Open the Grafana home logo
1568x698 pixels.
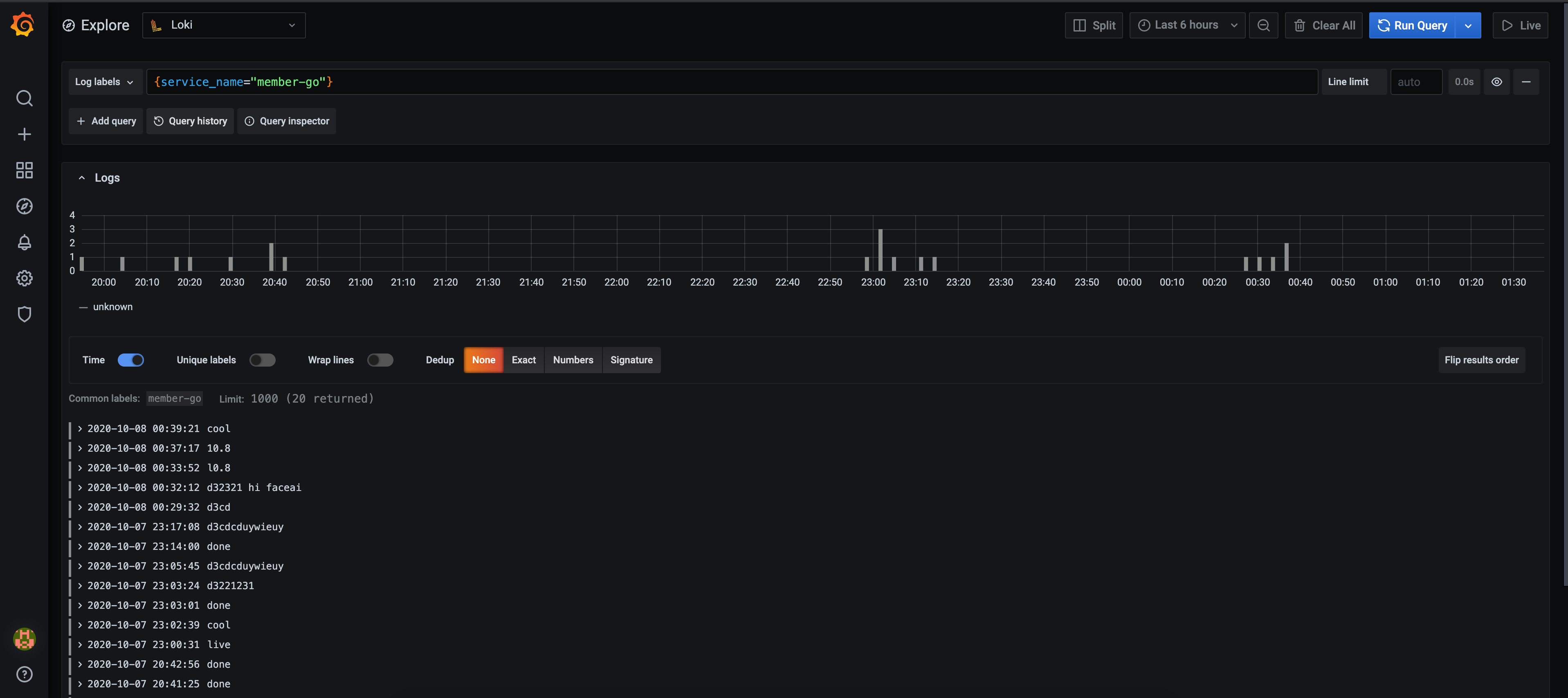pos(23,25)
